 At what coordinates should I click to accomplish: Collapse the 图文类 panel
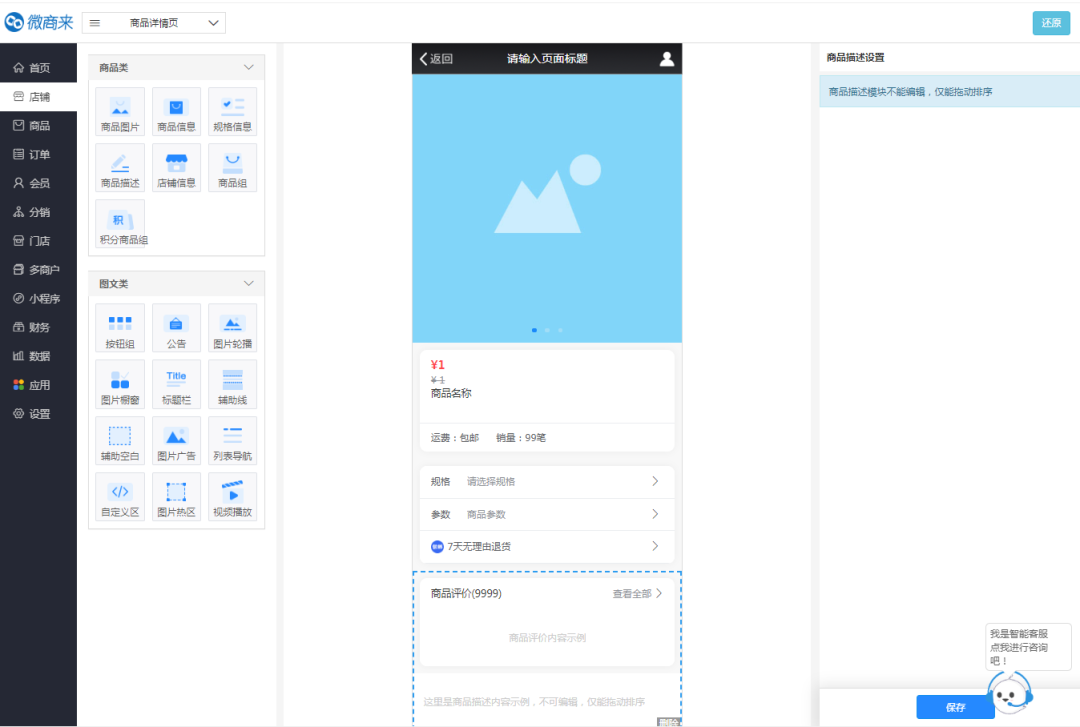pyautogui.click(x=249, y=284)
